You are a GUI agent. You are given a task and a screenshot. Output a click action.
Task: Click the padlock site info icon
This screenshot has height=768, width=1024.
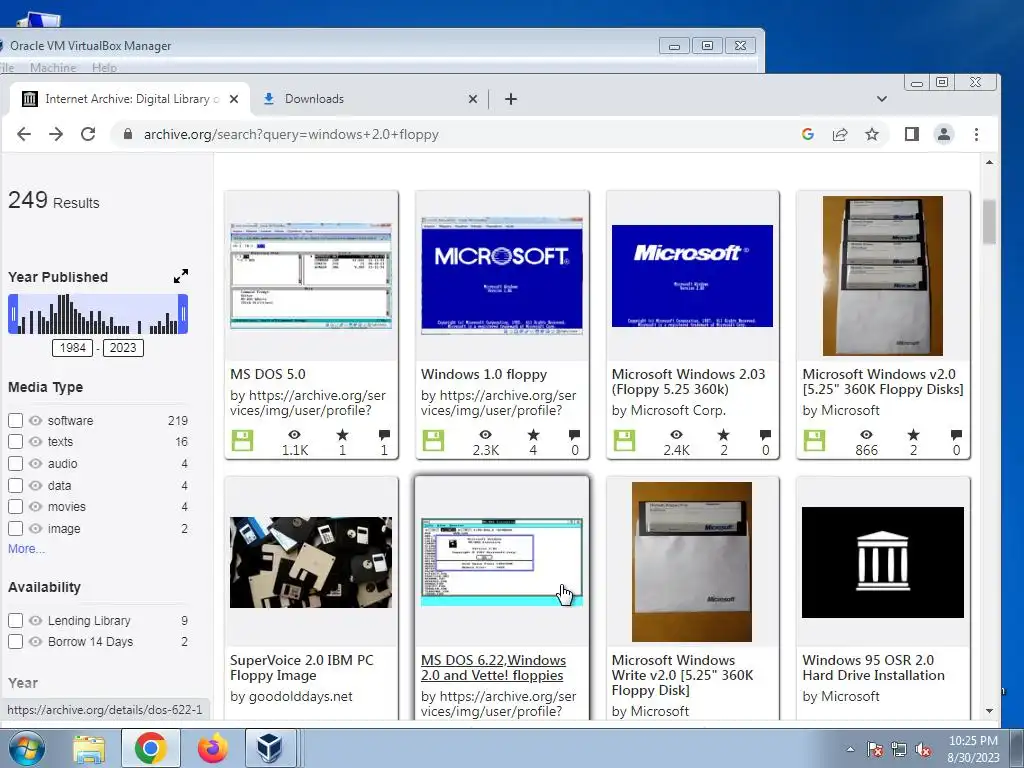128,135
